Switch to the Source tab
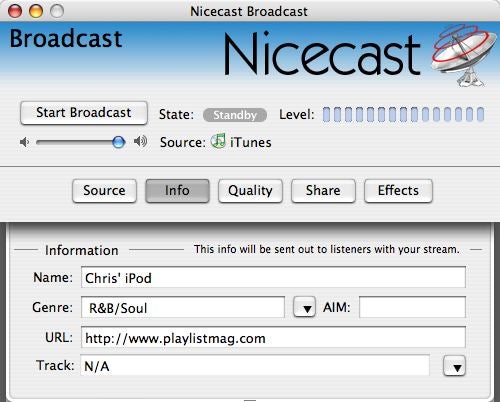Image resolution: width=500 pixels, height=402 pixels. pyautogui.click(x=104, y=191)
